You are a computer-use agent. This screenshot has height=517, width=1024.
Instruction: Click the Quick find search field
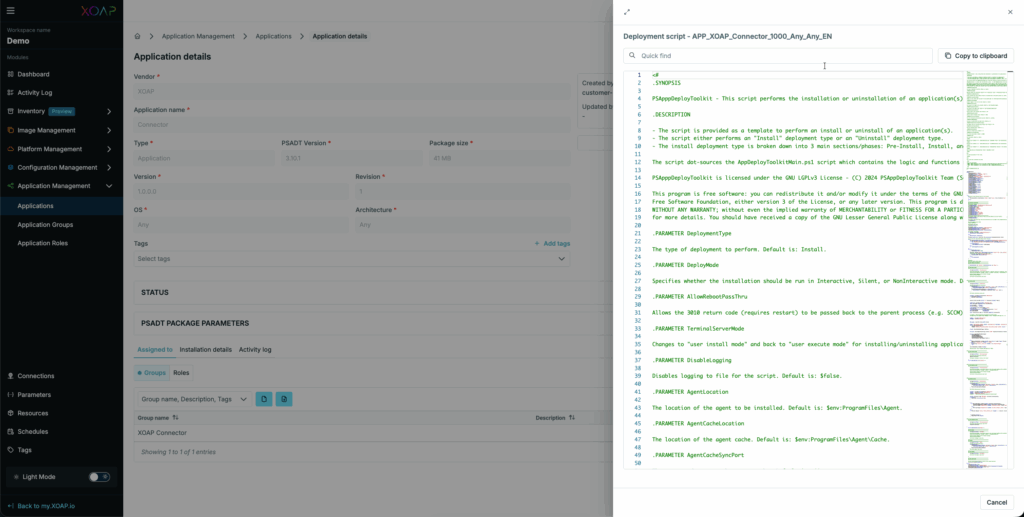pyautogui.click(x=778, y=56)
